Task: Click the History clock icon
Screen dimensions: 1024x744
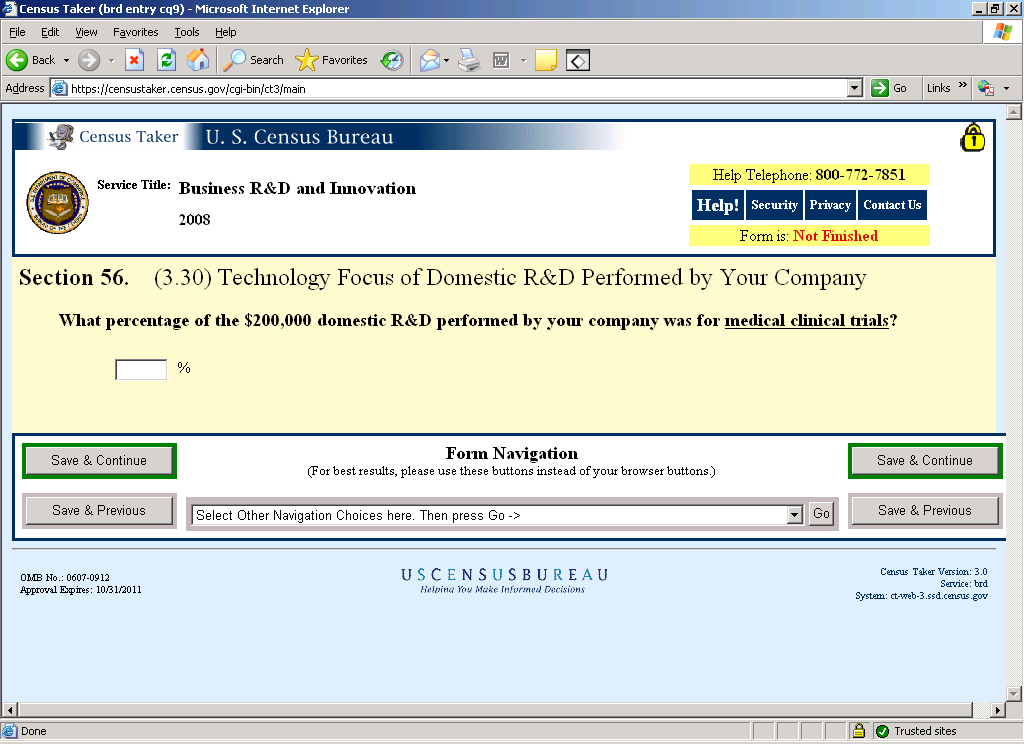Action: pos(392,60)
